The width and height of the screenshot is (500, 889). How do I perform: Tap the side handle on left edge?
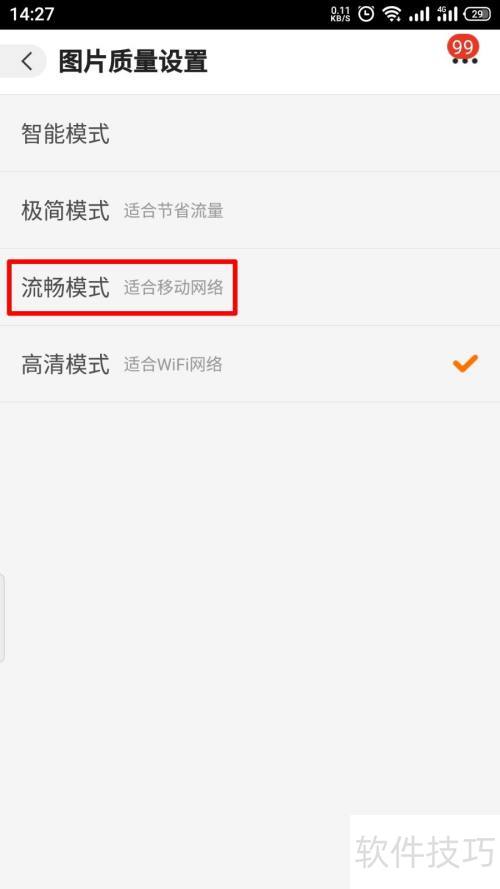(2, 617)
